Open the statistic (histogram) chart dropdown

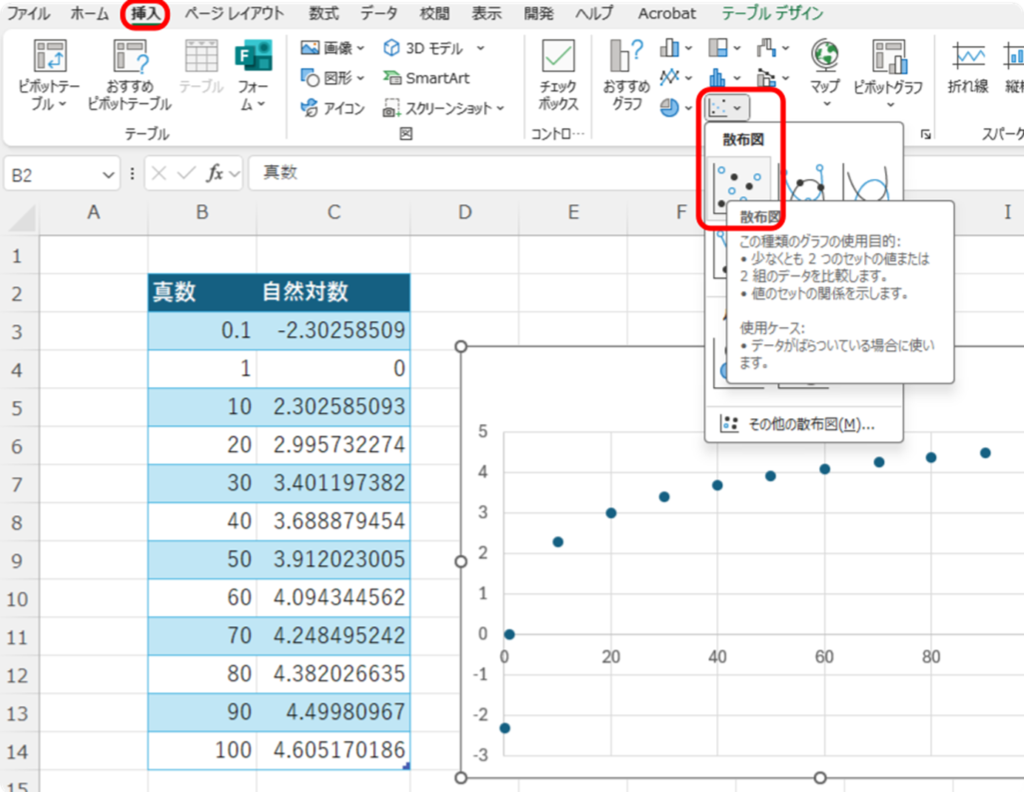[x=724, y=78]
